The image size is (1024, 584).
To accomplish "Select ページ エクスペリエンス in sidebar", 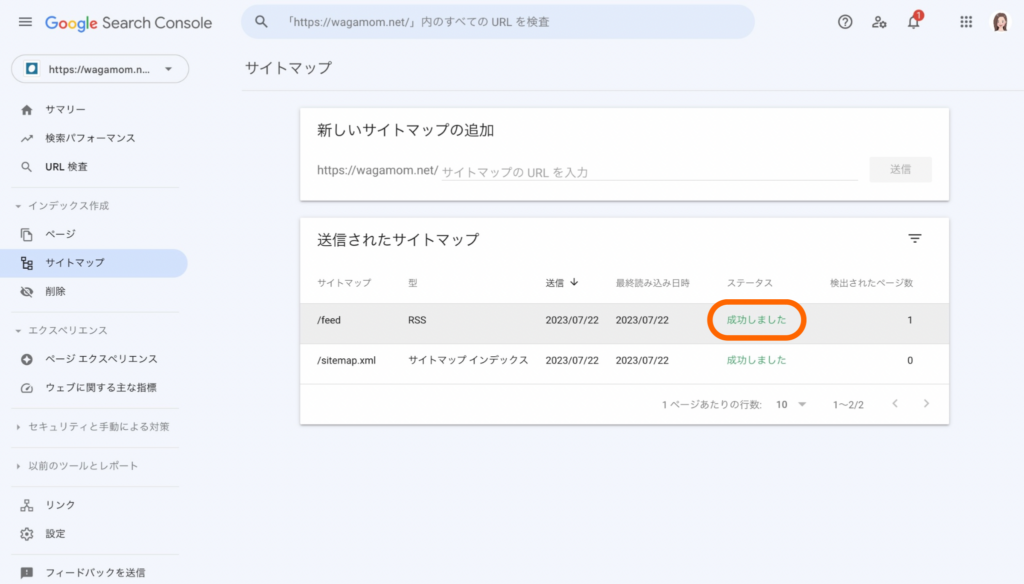I will [x=100, y=359].
